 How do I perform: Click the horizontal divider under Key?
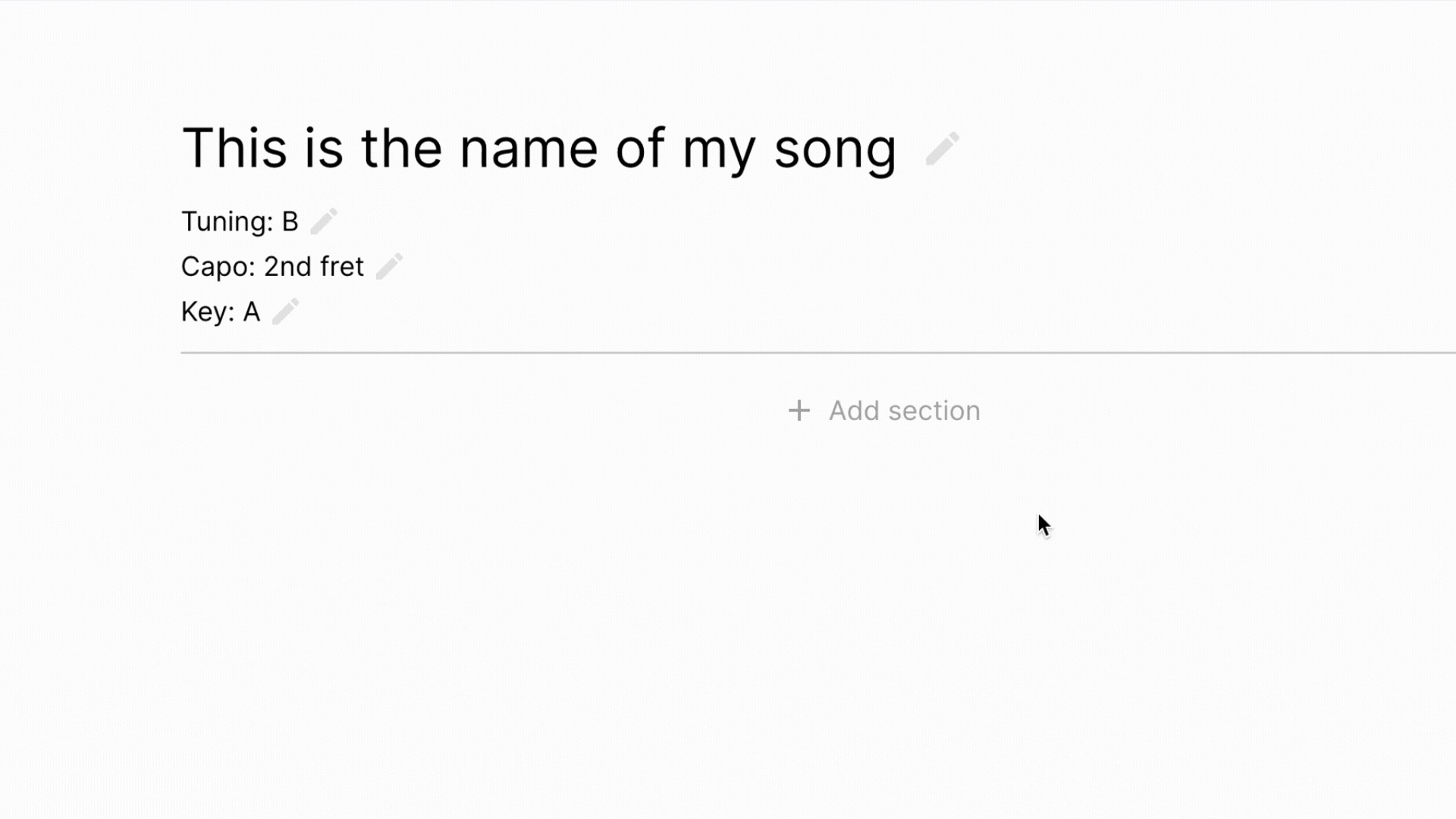tap(818, 353)
